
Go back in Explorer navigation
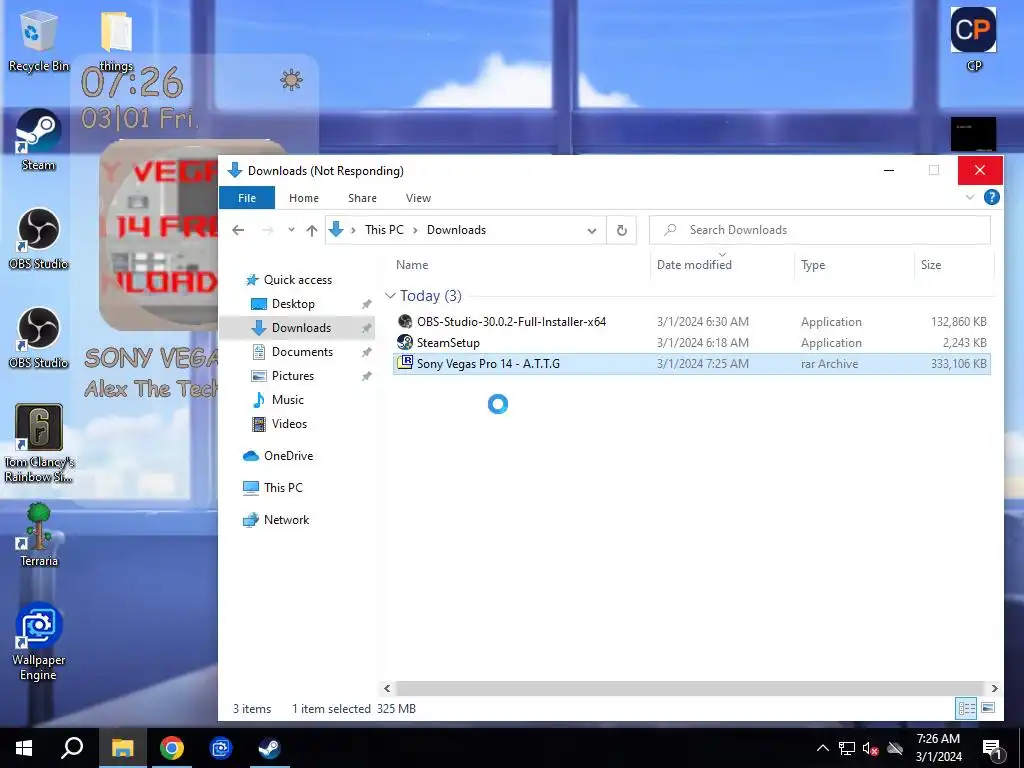[x=238, y=230]
